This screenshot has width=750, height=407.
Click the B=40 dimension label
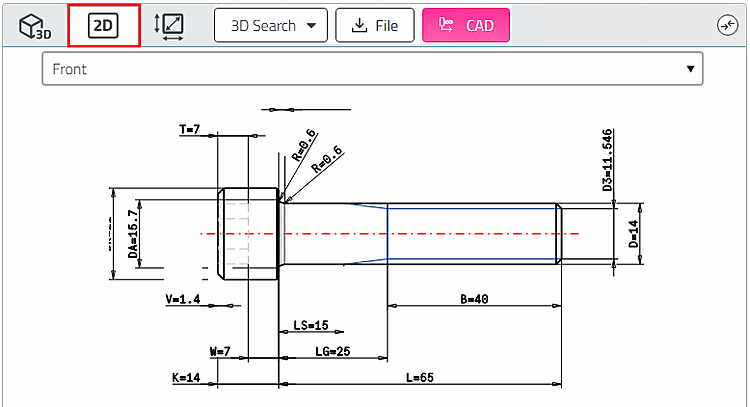pyautogui.click(x=474, y=299)
